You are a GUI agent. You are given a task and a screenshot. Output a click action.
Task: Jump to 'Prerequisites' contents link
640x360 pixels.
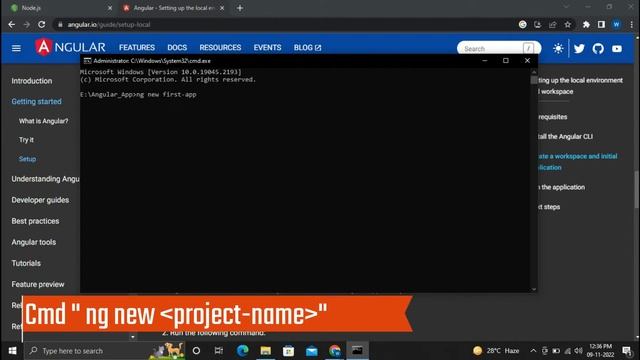(x=553, y=117)
